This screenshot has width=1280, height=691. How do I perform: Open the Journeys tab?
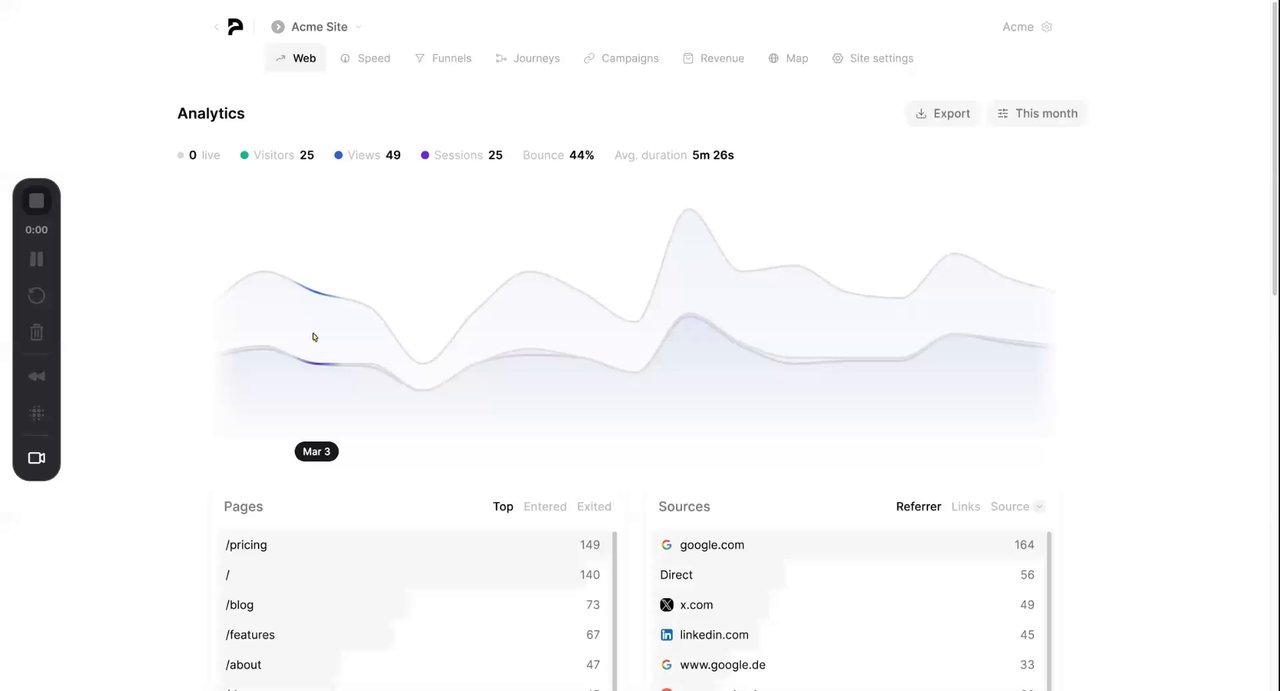click(528, 58)
